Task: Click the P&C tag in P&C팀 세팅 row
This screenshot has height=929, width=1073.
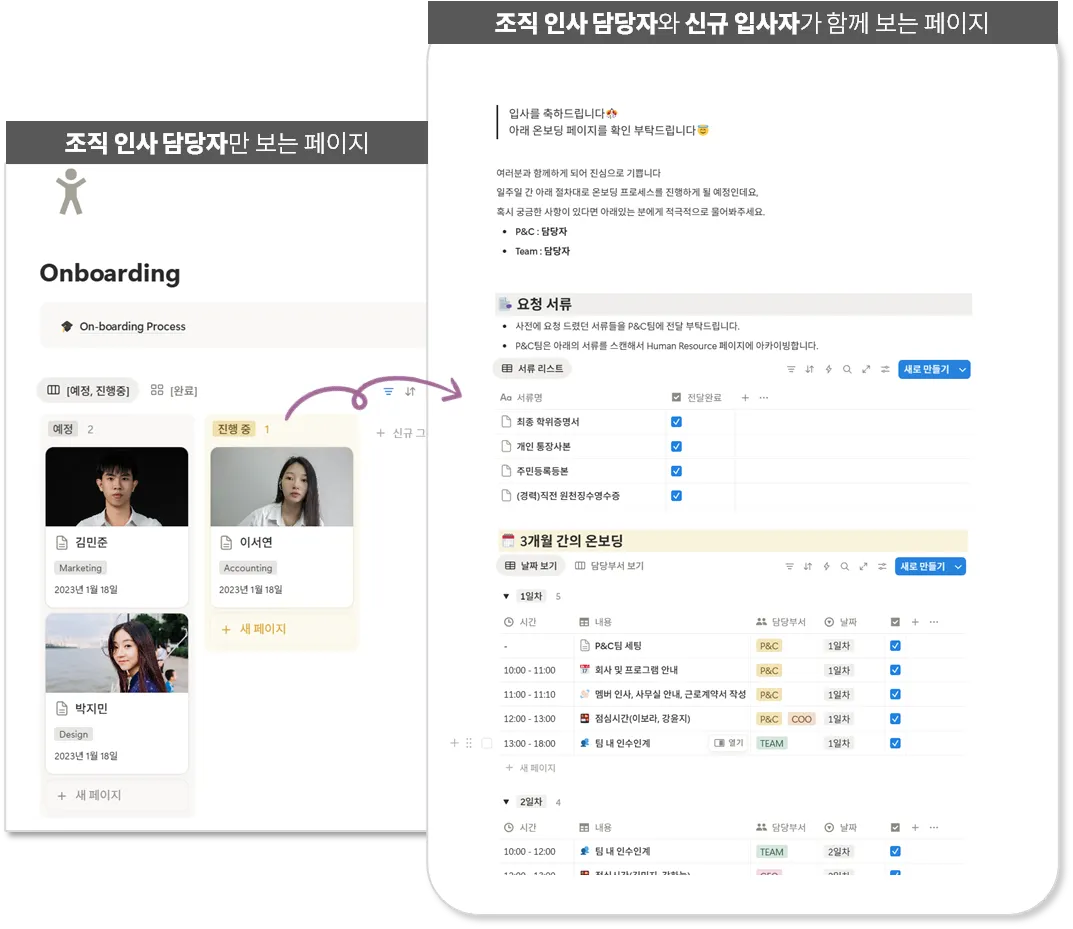Action: (769, 646)
